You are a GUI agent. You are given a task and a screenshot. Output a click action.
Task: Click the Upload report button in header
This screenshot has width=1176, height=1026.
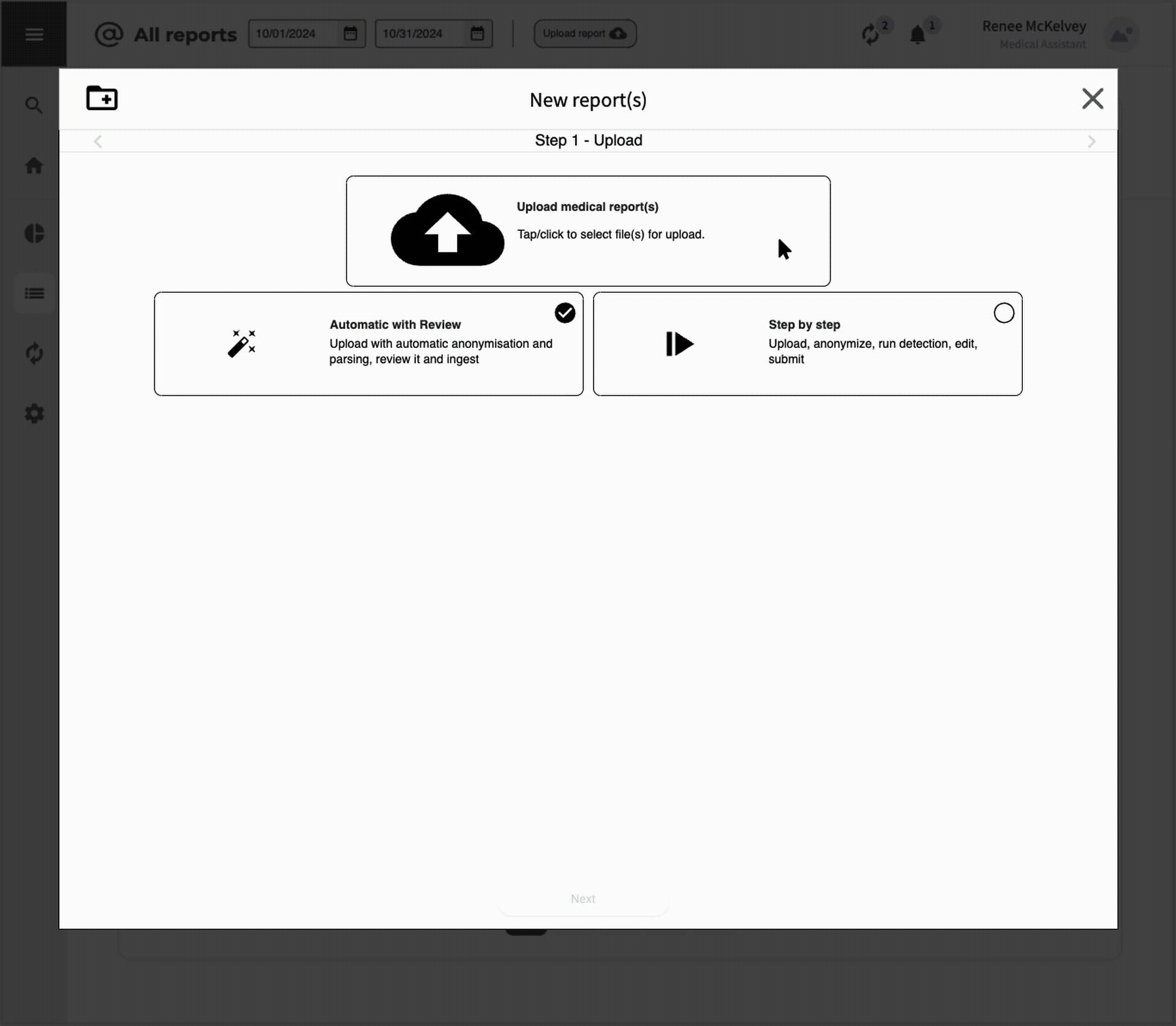(585, 34)
